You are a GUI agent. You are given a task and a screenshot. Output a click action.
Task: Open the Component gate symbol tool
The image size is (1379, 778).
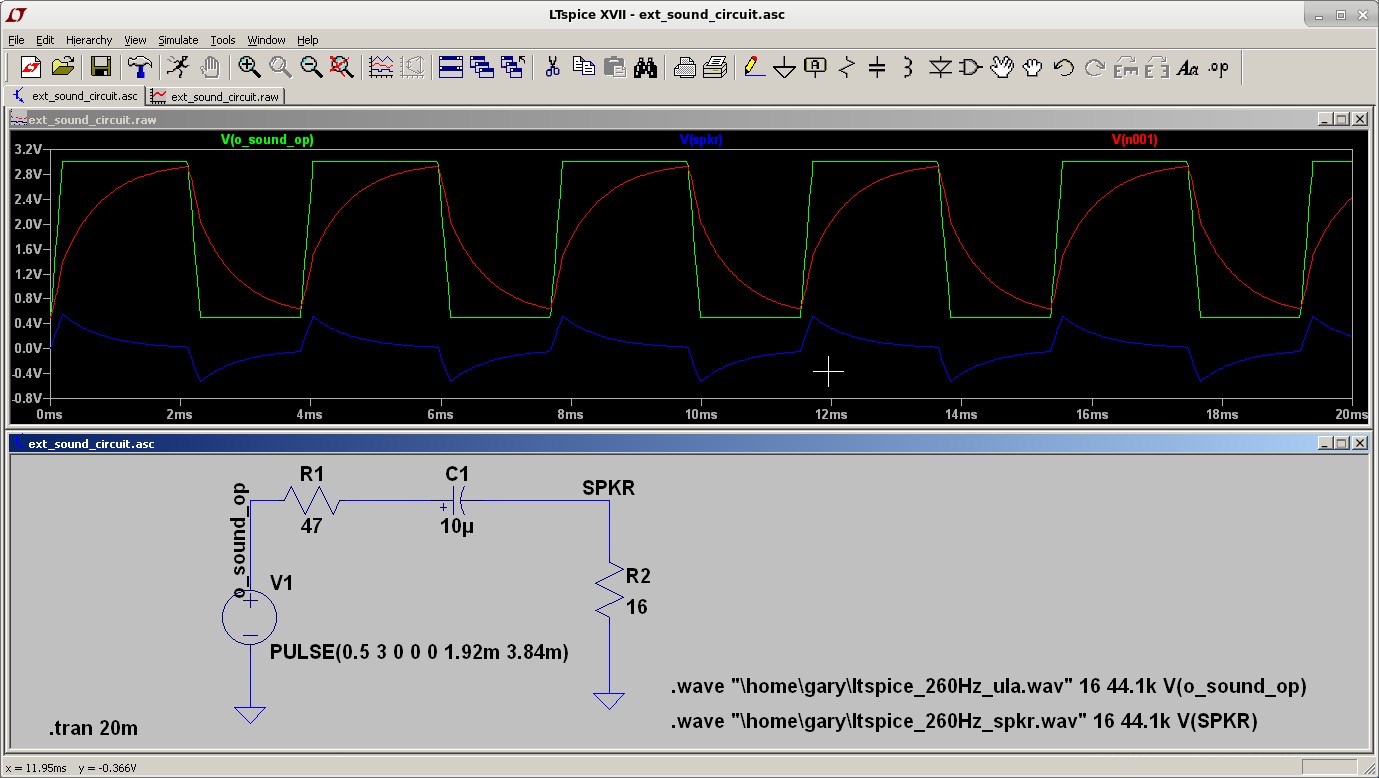pyautogui.click(x=971, y=67)
